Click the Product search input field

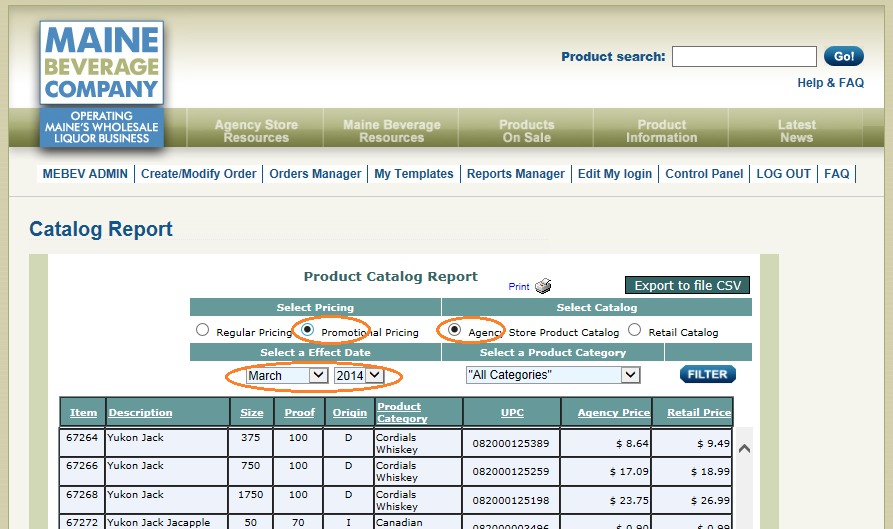point(744,56)
